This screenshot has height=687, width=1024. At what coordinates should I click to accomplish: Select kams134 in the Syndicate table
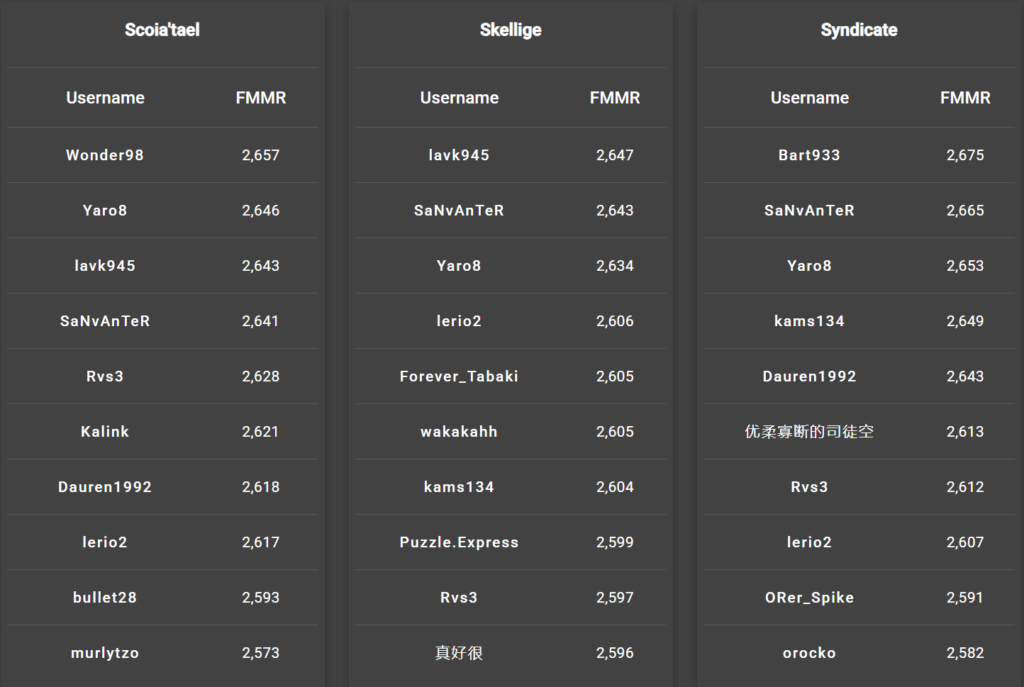[x=809, y=321]
